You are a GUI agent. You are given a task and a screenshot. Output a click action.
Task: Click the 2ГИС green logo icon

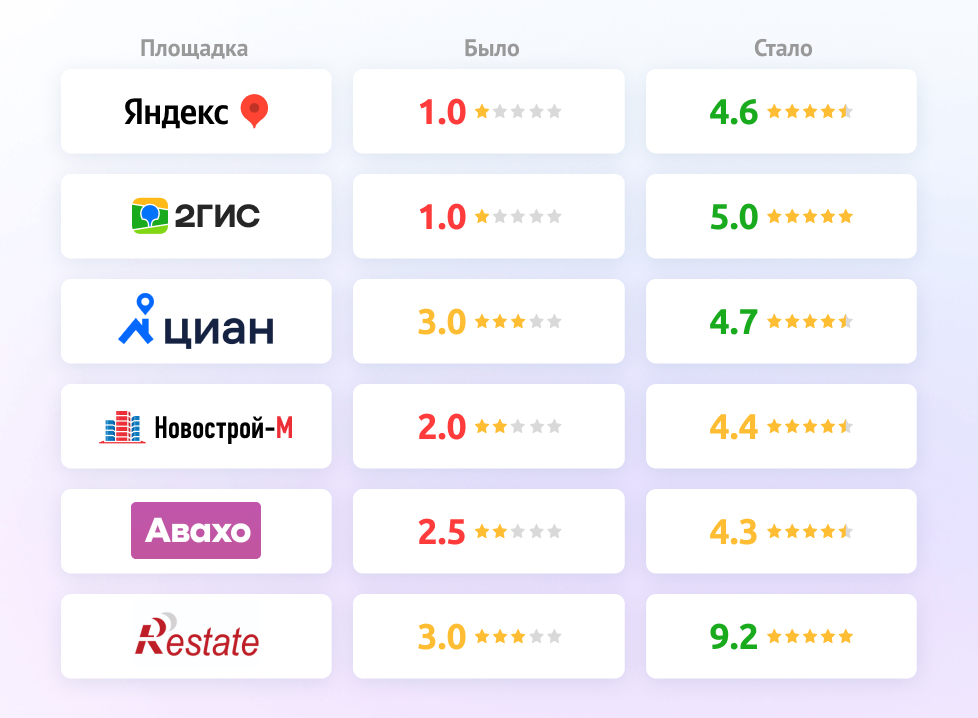click(x=150, y=216)
